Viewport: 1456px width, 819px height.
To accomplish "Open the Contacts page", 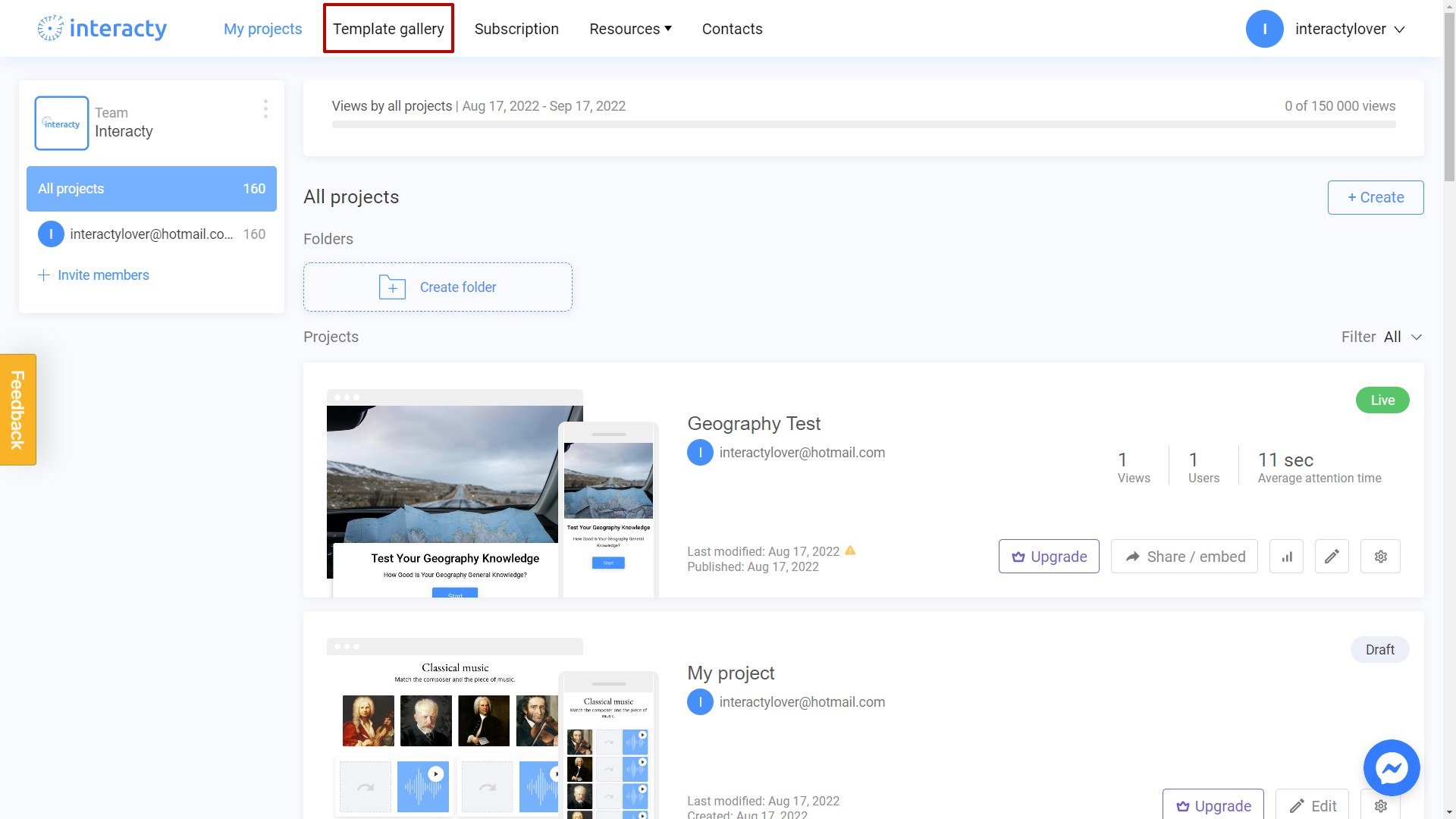I will (x=732, y=29).
